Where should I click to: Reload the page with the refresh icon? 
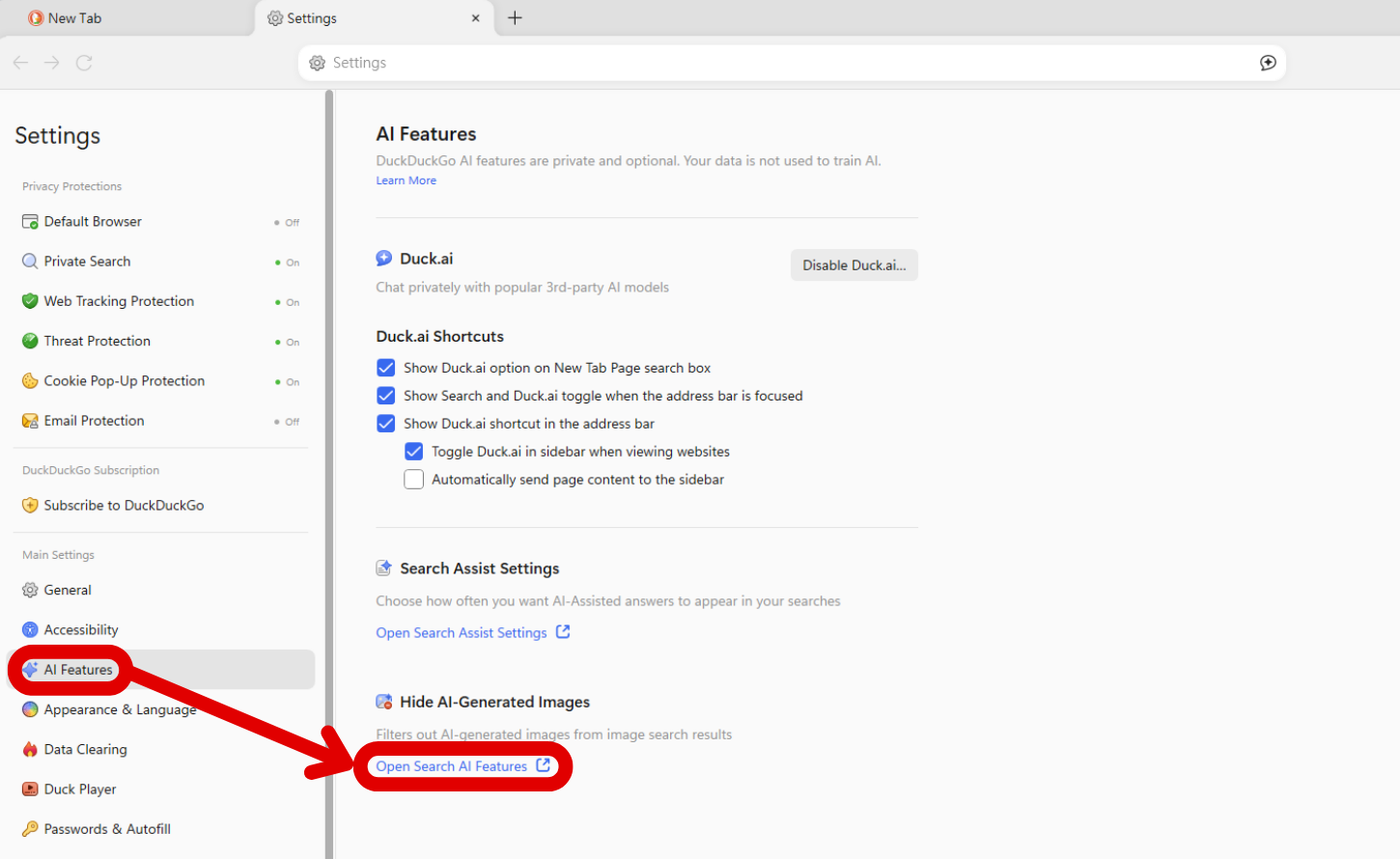click(x=84, y=63)
